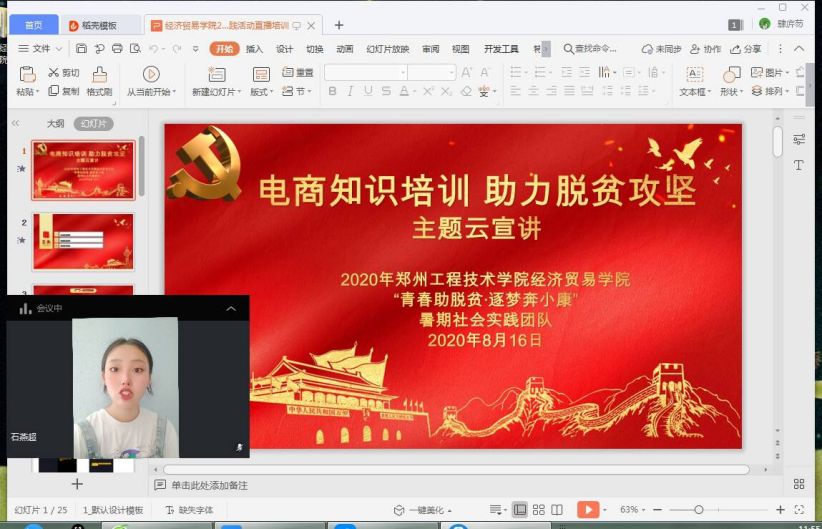
Task: Click the Redo arrow icon
Action: tap(177, 49)
